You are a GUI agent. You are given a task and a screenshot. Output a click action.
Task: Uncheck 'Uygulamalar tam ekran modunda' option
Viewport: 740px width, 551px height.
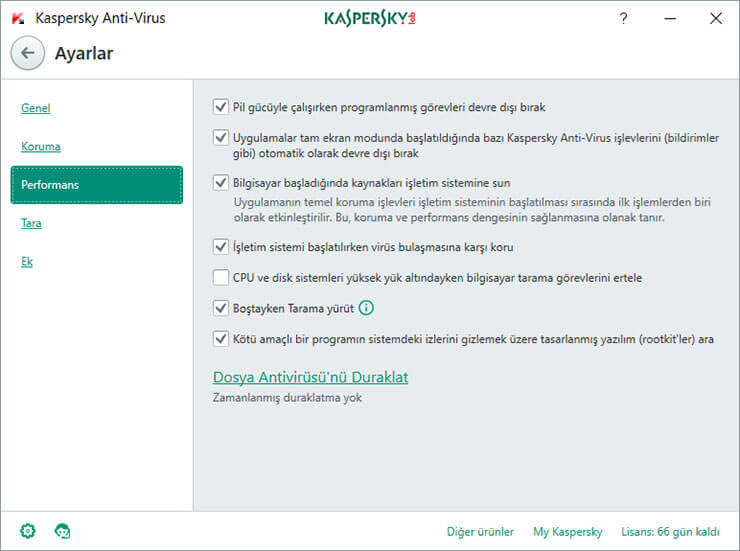pos(221,137)
